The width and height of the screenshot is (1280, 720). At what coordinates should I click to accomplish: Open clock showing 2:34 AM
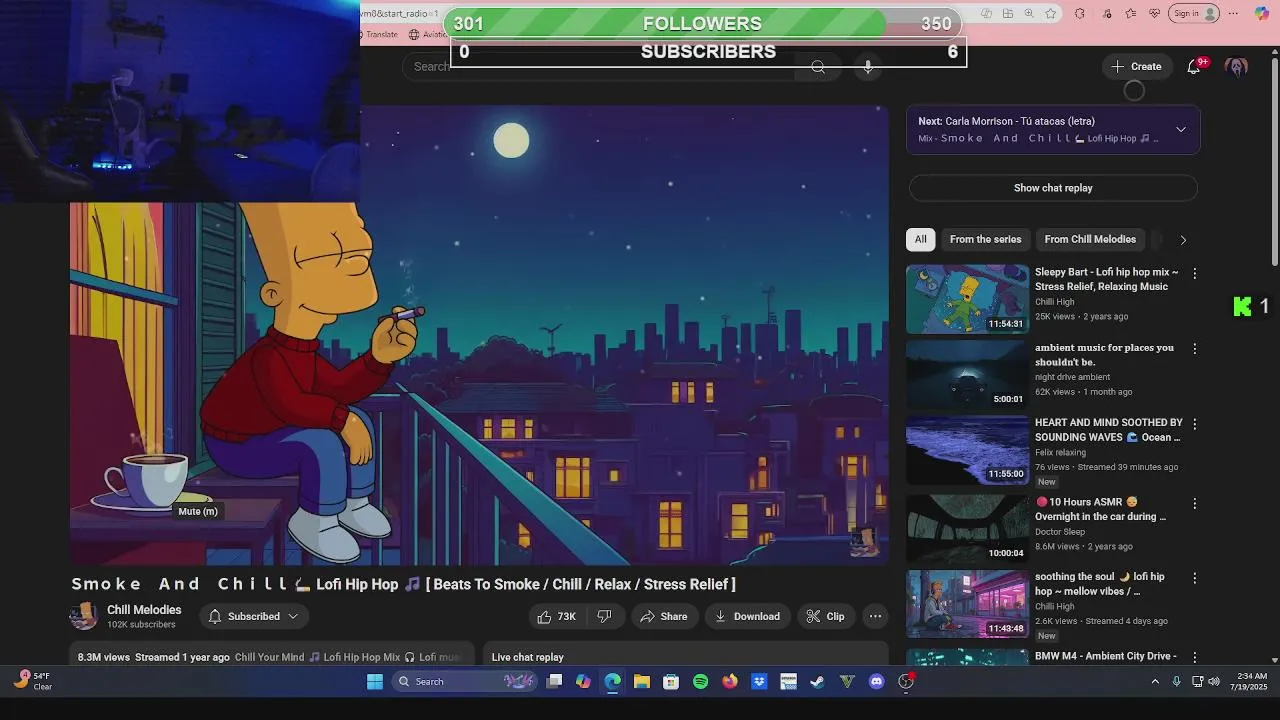pyautogui.click(x=1251, y=682)
